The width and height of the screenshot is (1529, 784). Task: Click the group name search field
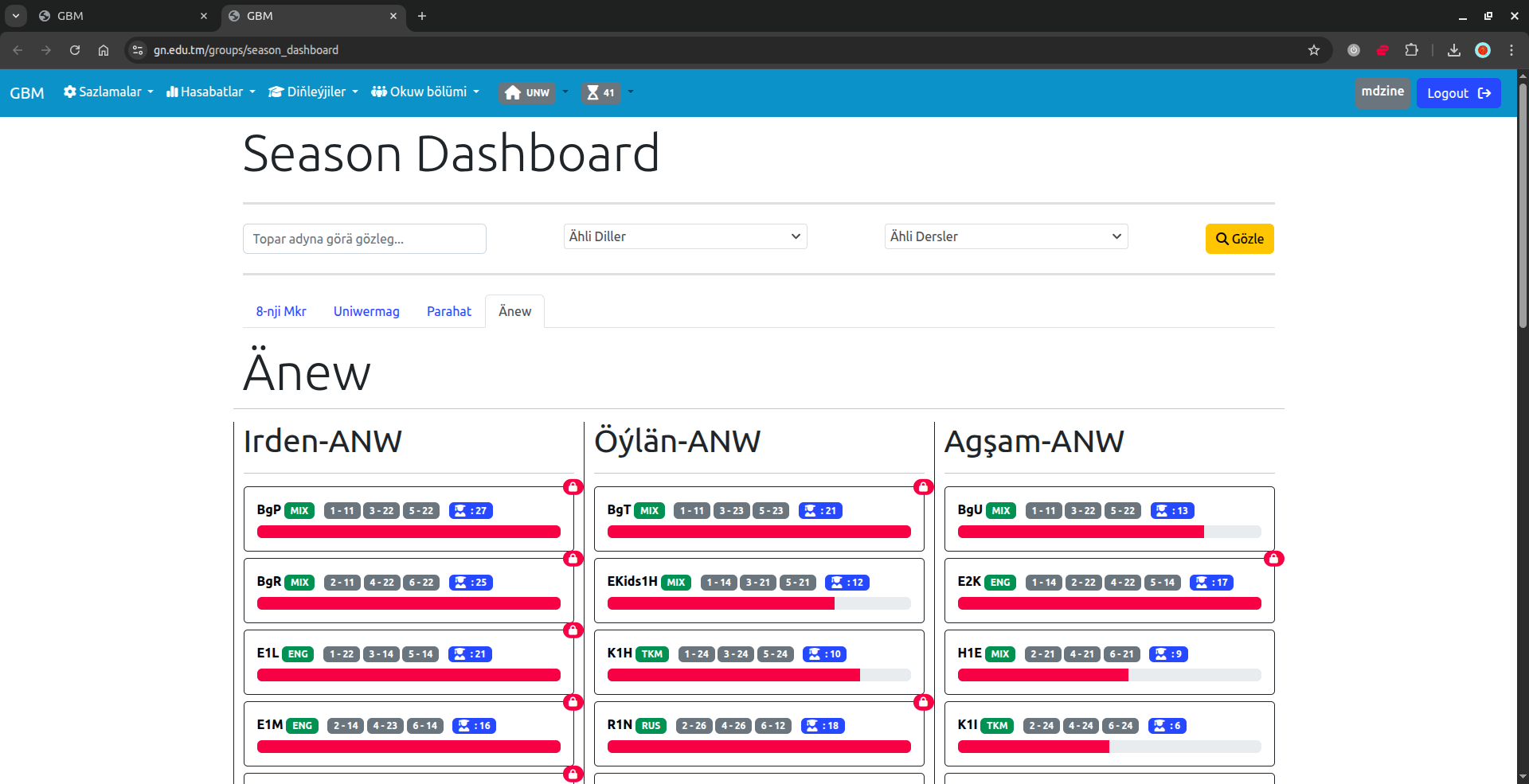tap(364, 239)
